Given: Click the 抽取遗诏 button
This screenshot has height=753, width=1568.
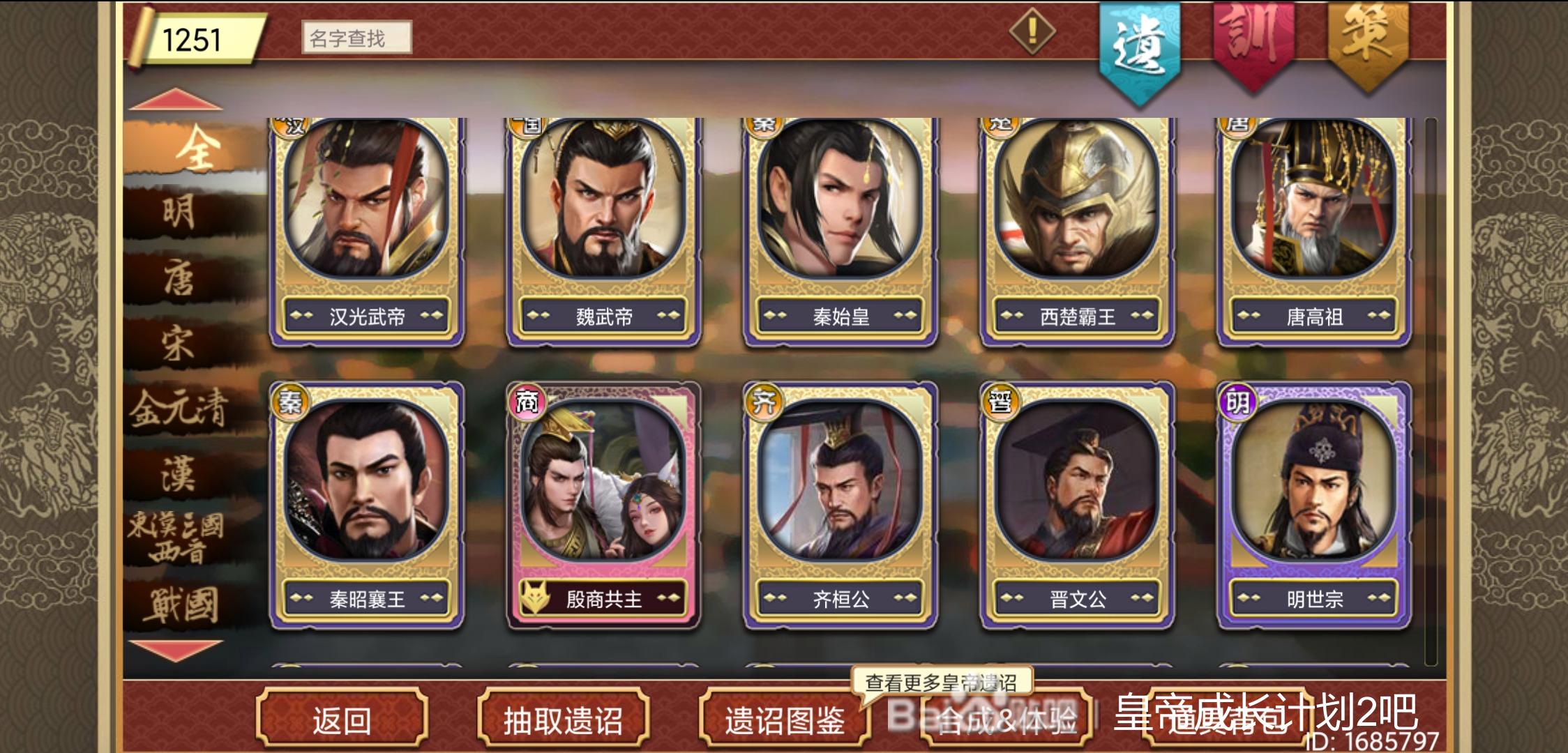Looking at the screenshot, I should click(x=563, y=720).
